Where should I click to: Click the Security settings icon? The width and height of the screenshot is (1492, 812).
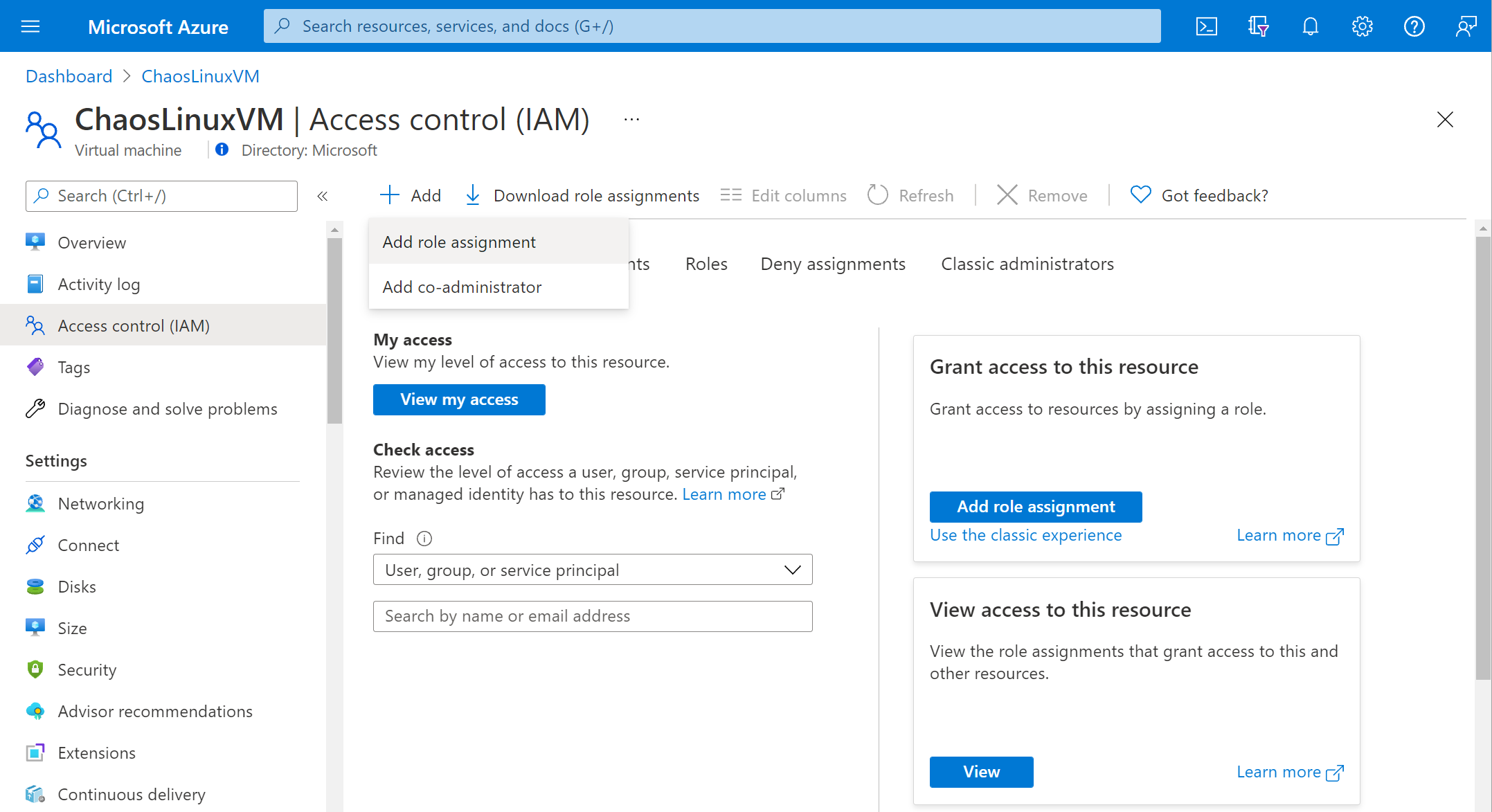(35, 669)
